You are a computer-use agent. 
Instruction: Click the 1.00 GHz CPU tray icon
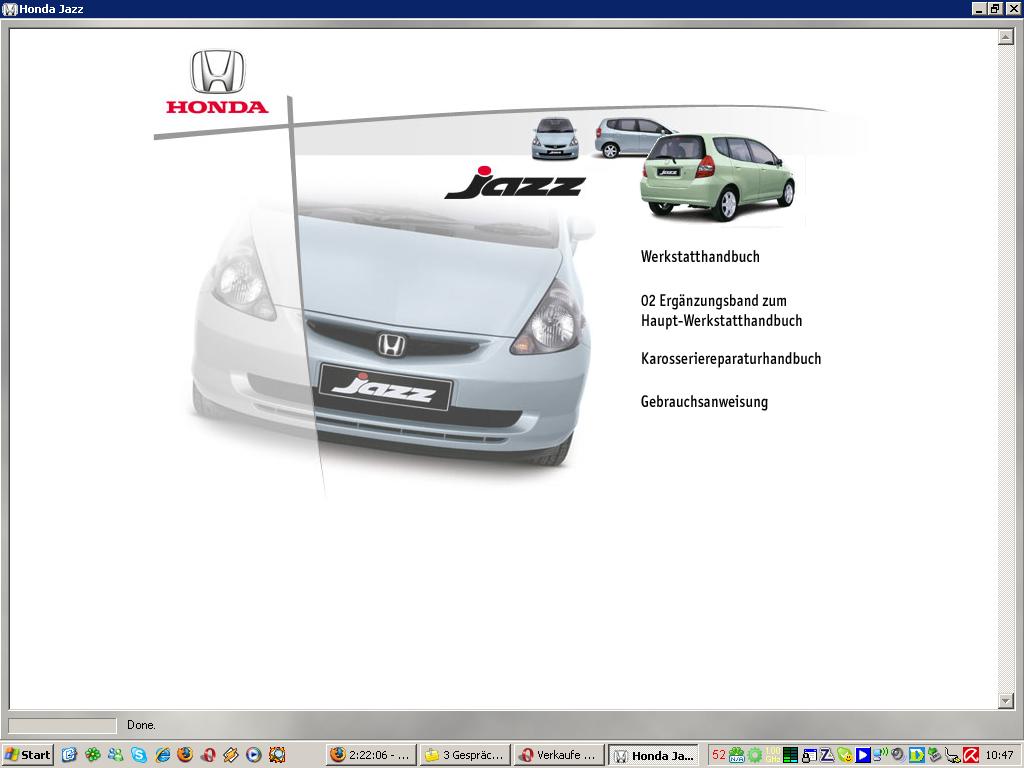point(773,755)
